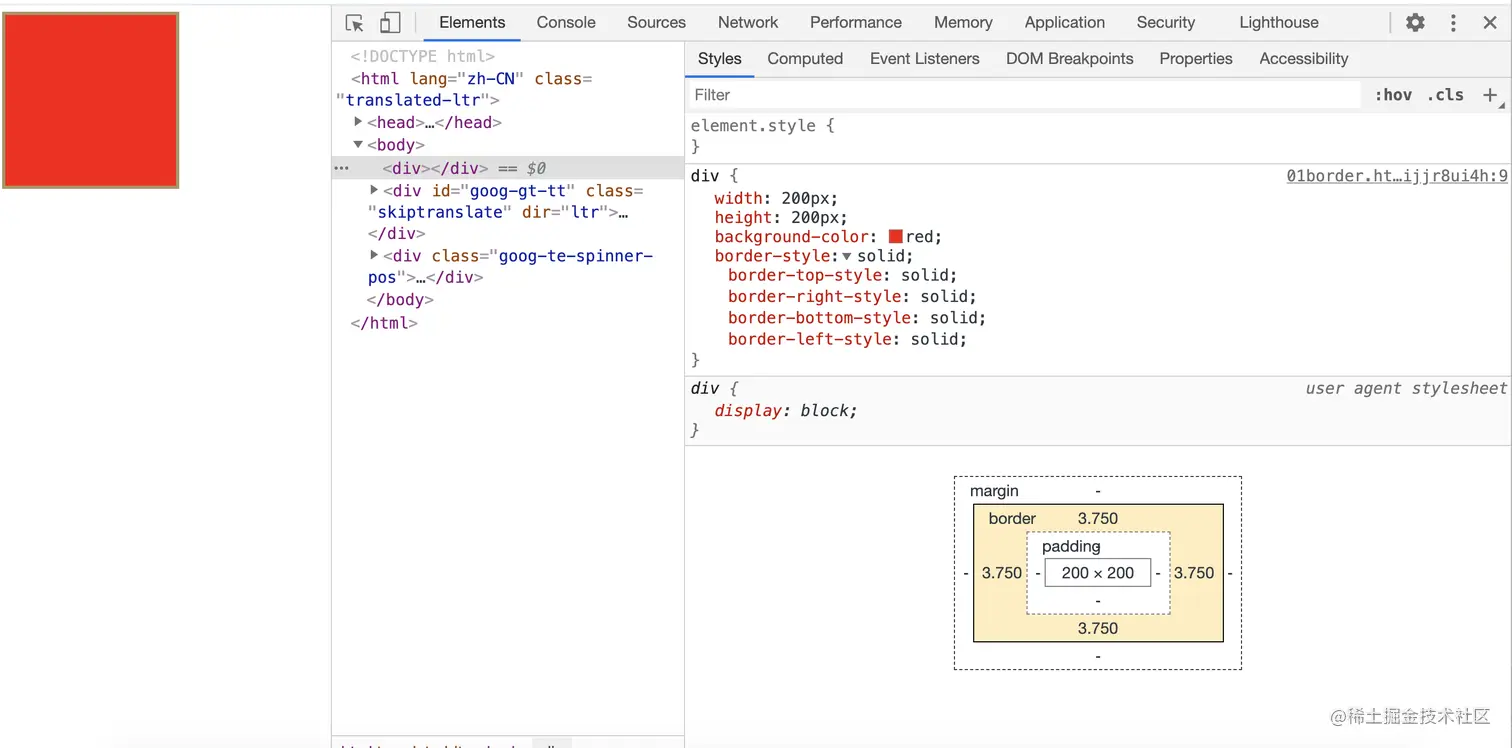Image resolution: width=1512 pixels, height=748 pixels.
Task: Collapse the border-style shorthand property
Action: (847, 257)
